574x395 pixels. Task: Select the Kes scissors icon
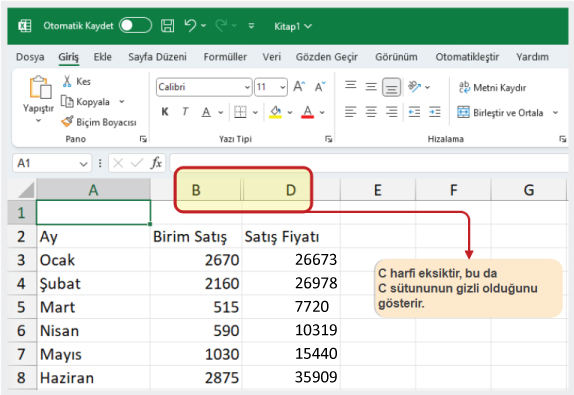(67, 81)
